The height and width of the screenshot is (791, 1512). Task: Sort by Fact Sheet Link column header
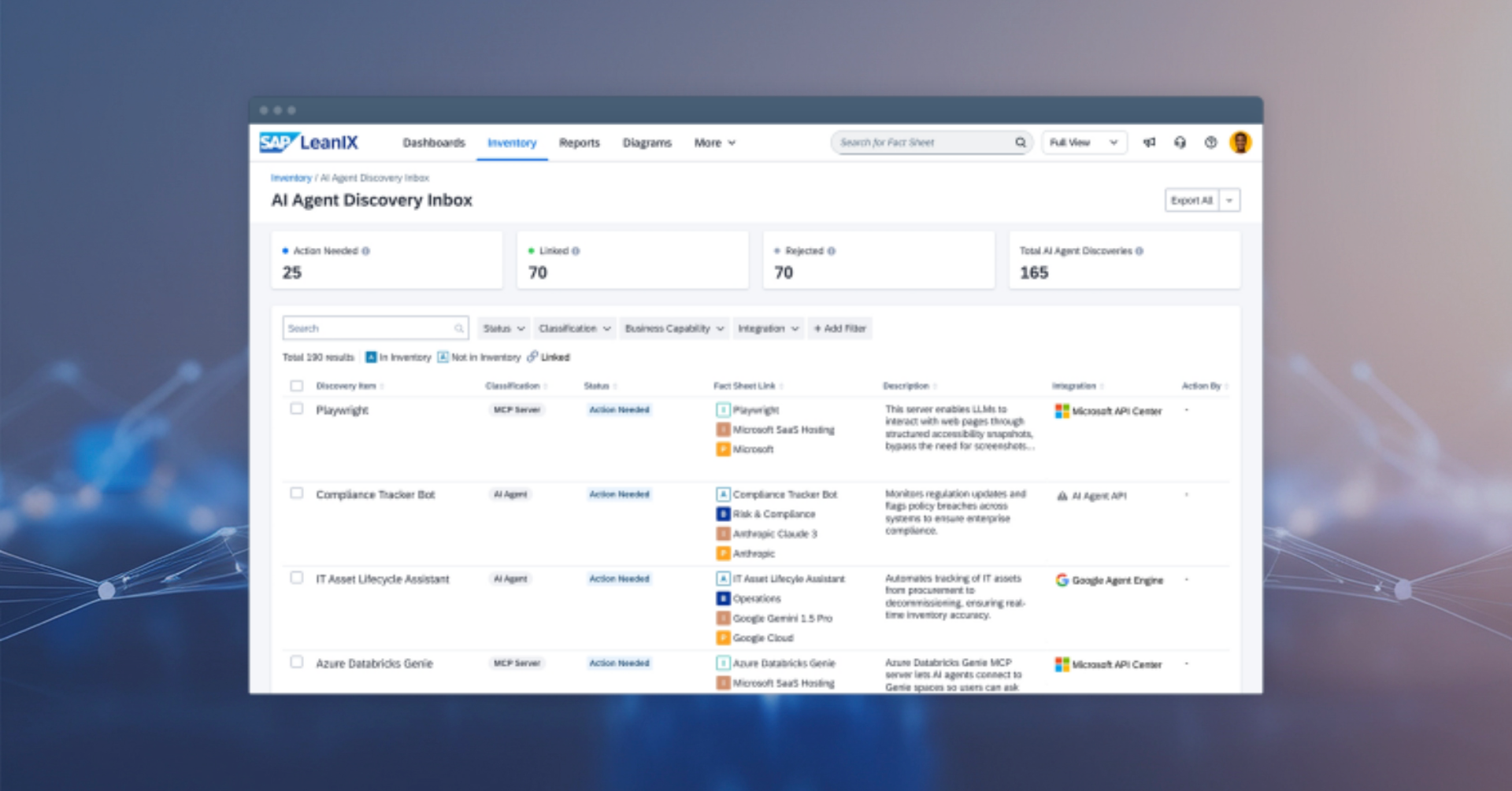(748, 386)
